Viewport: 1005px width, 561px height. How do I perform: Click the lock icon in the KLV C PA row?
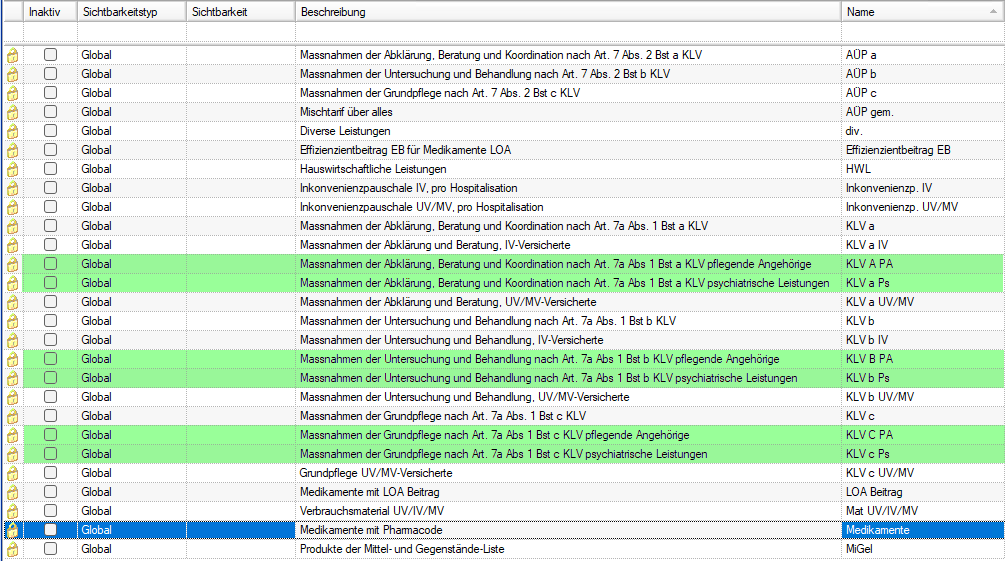[13, 436]
